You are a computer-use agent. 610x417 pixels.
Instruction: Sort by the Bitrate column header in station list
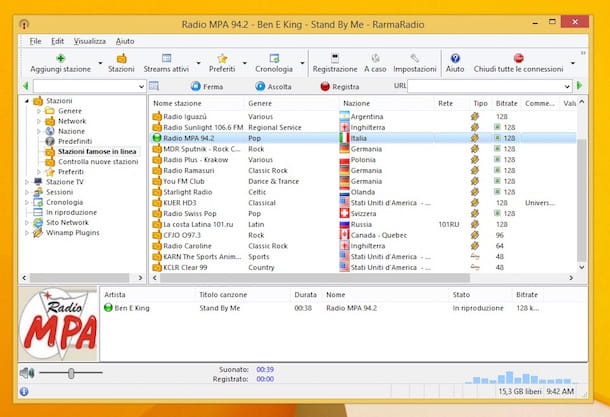[x=507, y=103]
